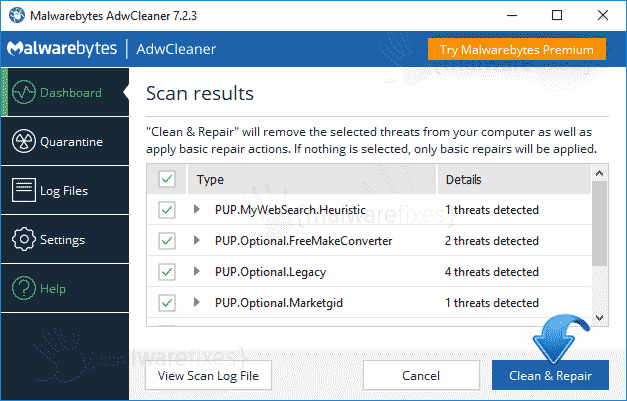Uncheck PUP.Optional.FreeMakeConverter checkbox
The image size is (627, 401).
(167, 241)
